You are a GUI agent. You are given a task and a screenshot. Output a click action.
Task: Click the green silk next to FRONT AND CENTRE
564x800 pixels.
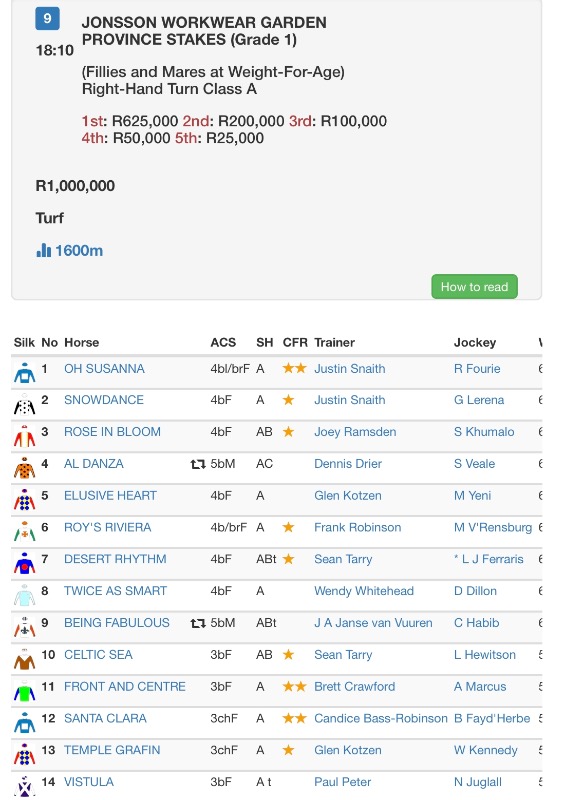(24, 690)
